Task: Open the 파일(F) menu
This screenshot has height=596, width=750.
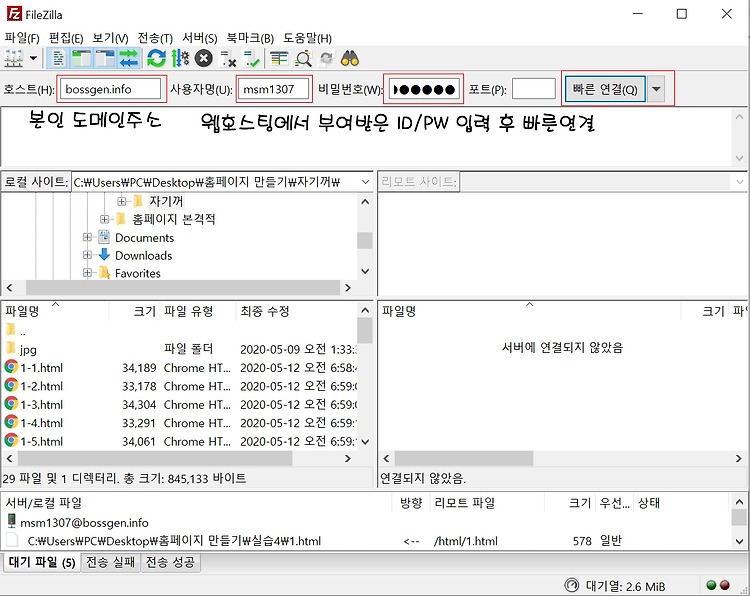Action: 22,37
